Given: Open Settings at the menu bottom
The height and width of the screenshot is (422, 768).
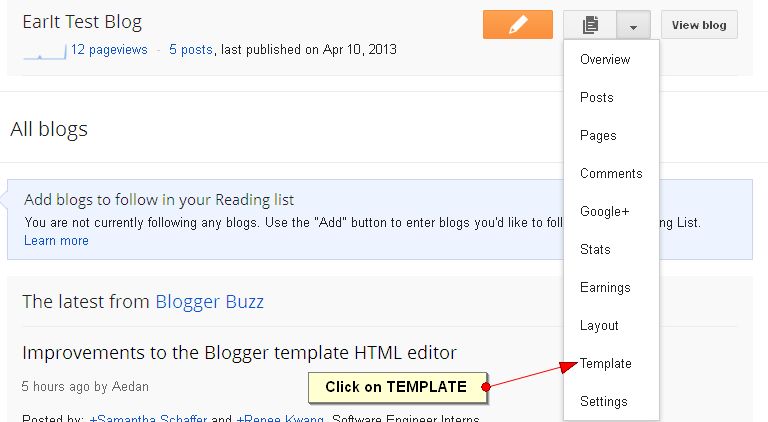Looking at the screenshot, I should pos(603,401).
